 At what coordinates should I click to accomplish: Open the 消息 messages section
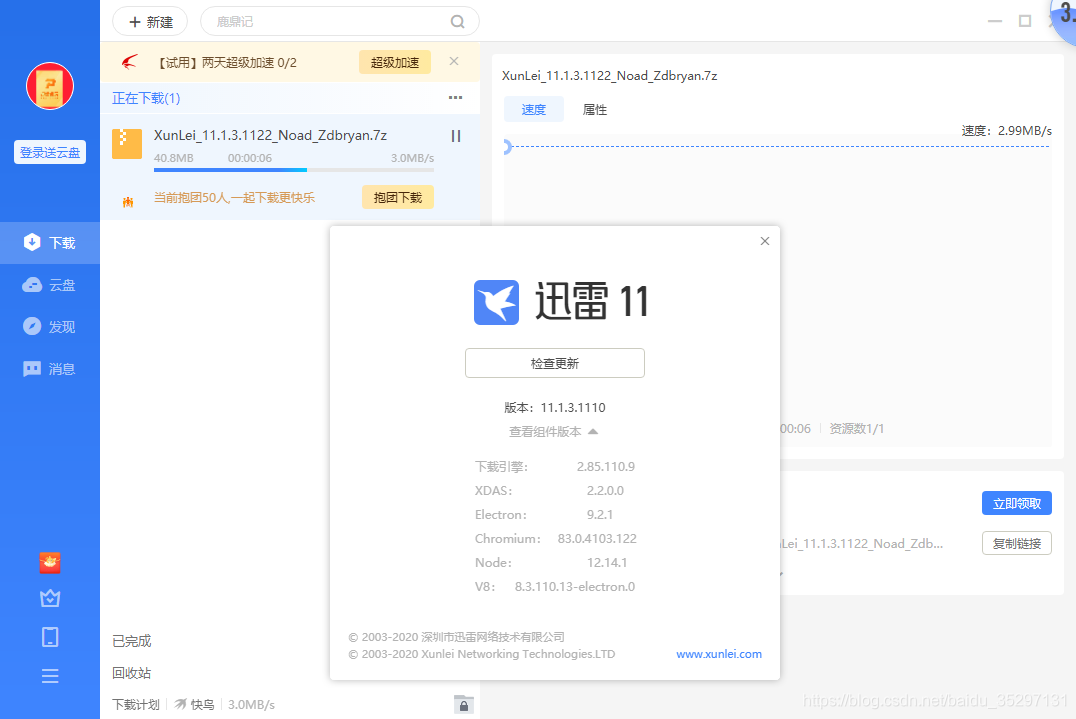[49, 368]
